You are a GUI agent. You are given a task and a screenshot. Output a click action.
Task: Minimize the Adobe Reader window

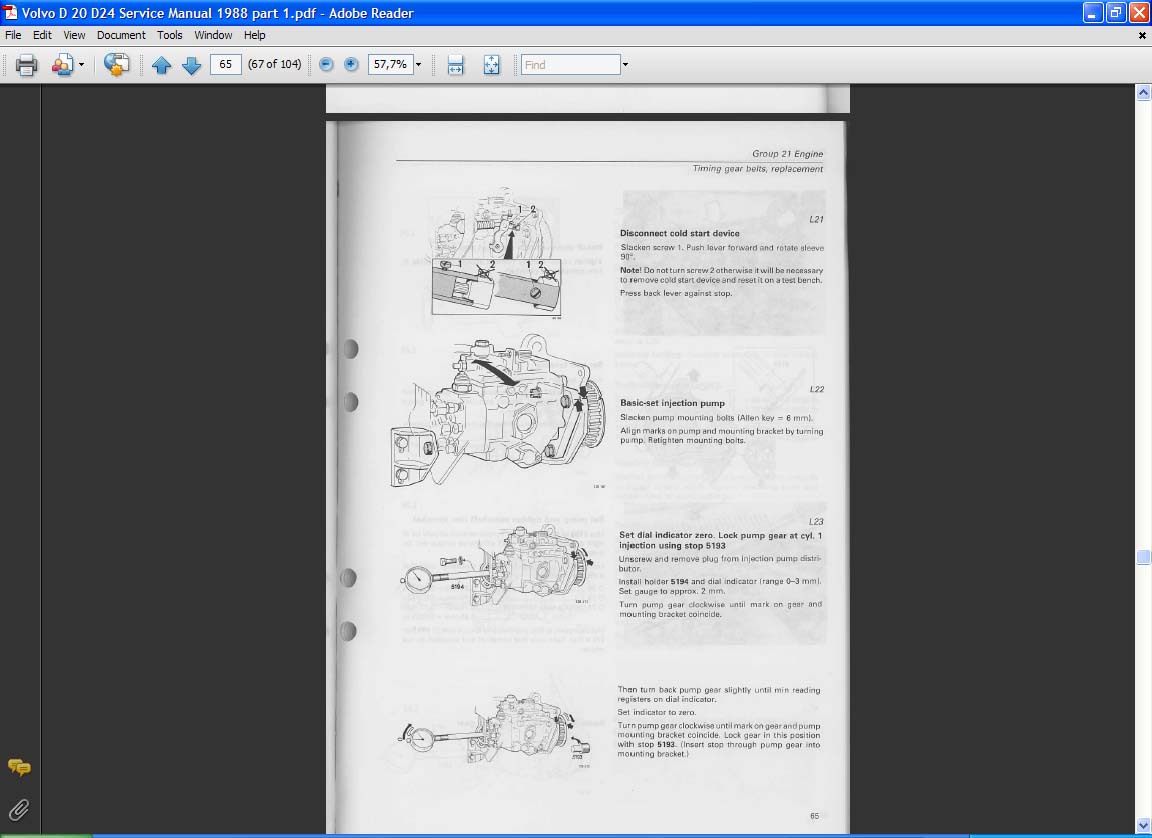point(1093,12)
